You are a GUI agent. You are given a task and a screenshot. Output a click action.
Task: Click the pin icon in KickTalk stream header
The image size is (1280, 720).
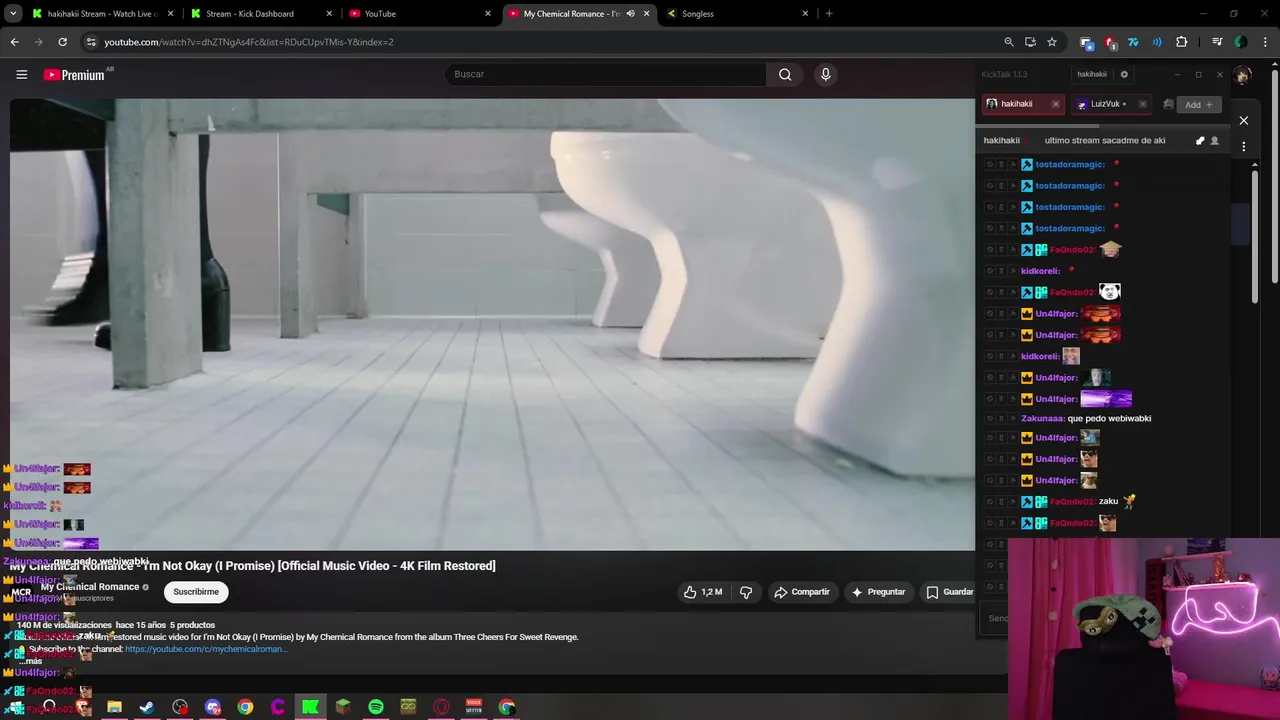(x=1200, y=141)
